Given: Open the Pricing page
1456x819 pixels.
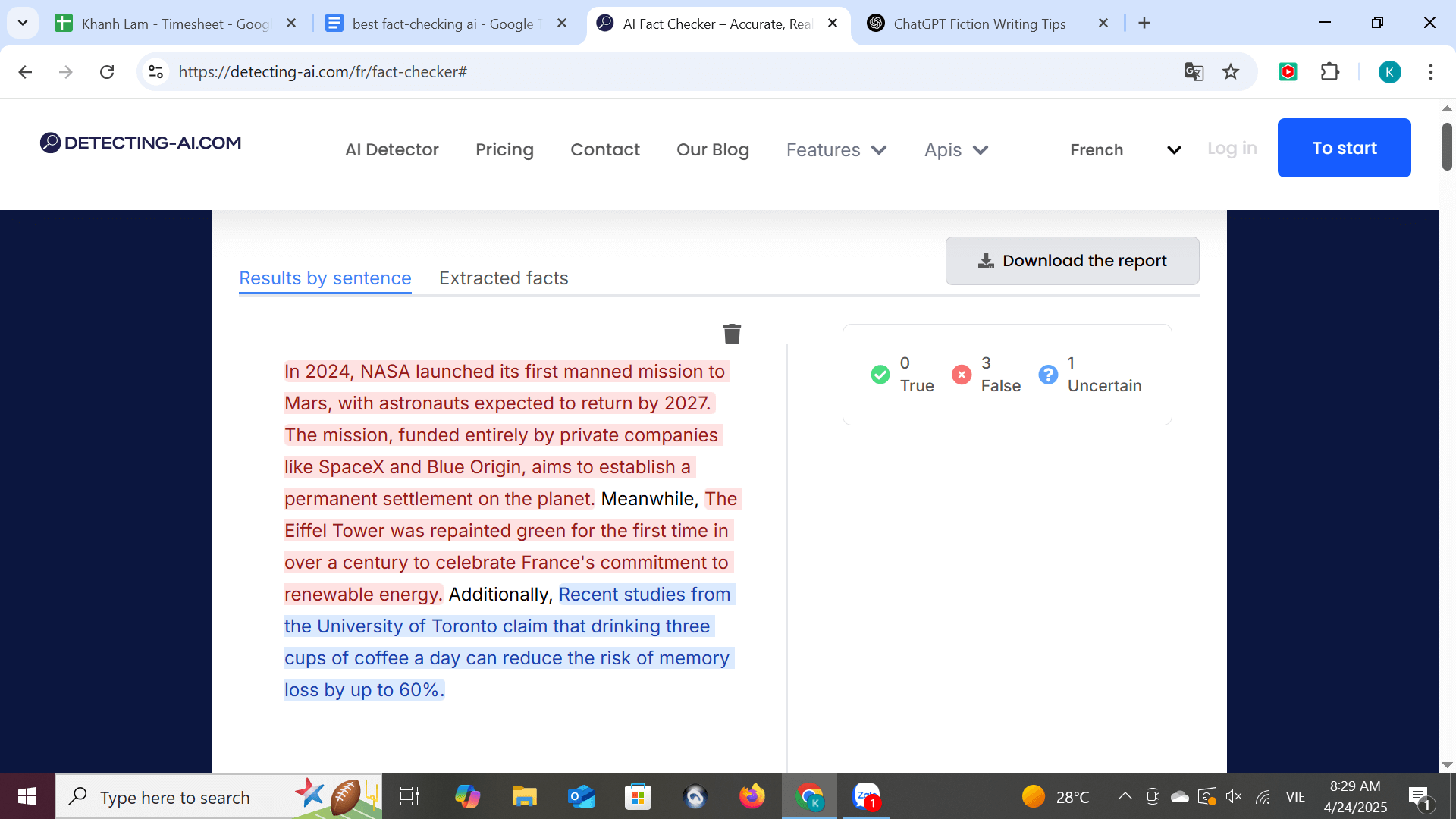Looking at the screenshot, I should point(504,150).
